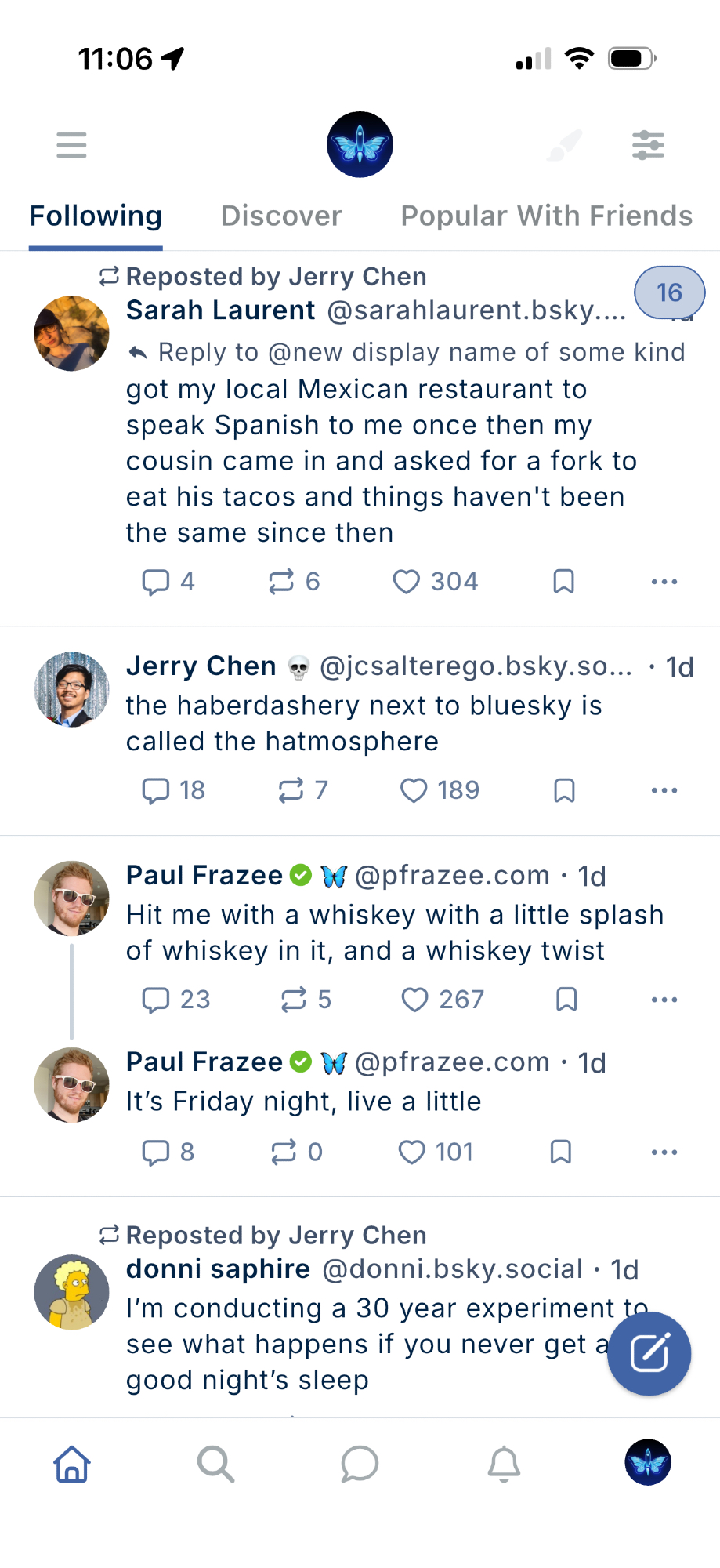Tap the compose new post button

click(x=649, y=1353)
